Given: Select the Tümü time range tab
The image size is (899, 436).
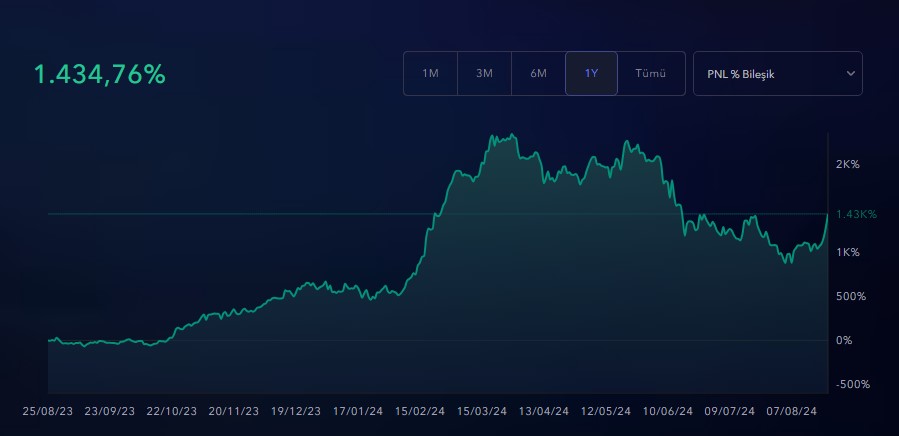Looking at the screenshot, I should point(651,73).
